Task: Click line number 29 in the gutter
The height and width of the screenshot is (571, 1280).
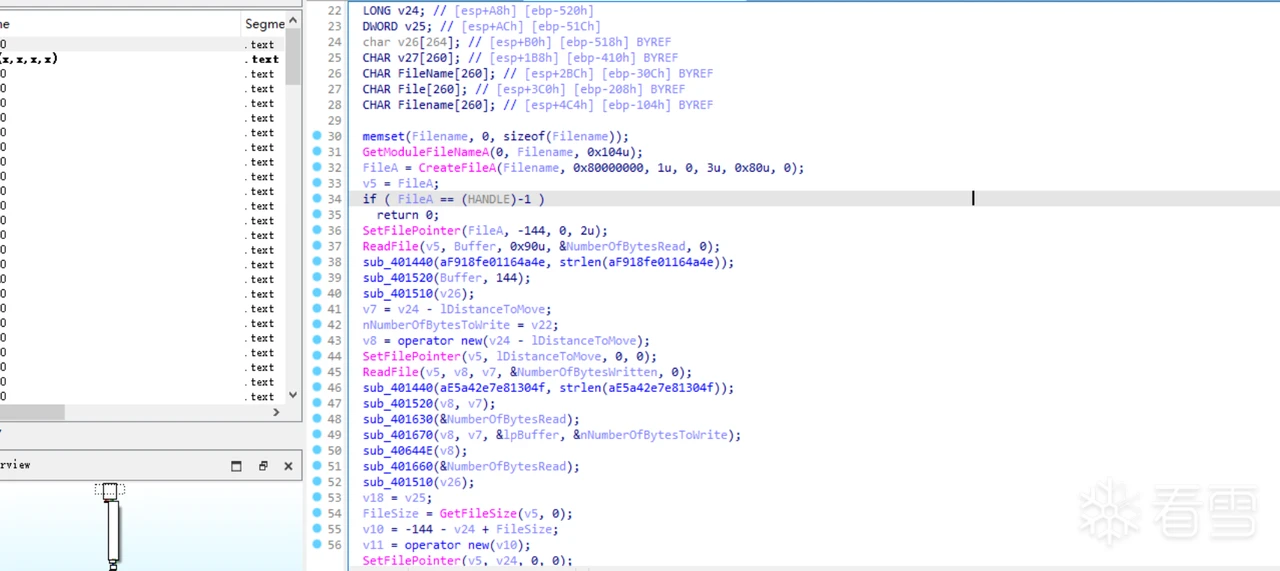Action: click(334, 120)
